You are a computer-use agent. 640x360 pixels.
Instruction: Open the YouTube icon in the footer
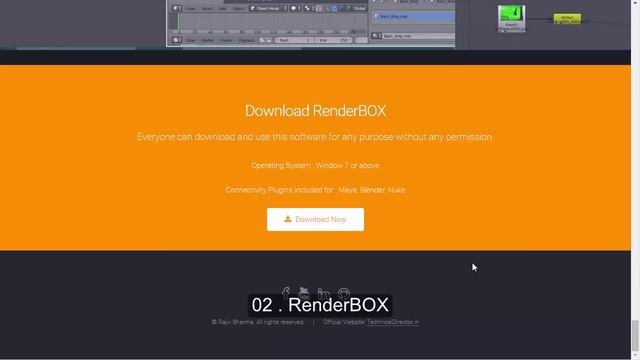coord(304,292)
